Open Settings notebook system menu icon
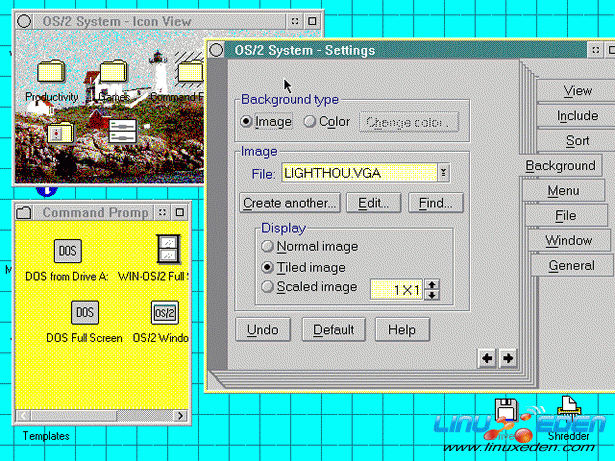This screenshot has height=461, width=615. [216, 50]
